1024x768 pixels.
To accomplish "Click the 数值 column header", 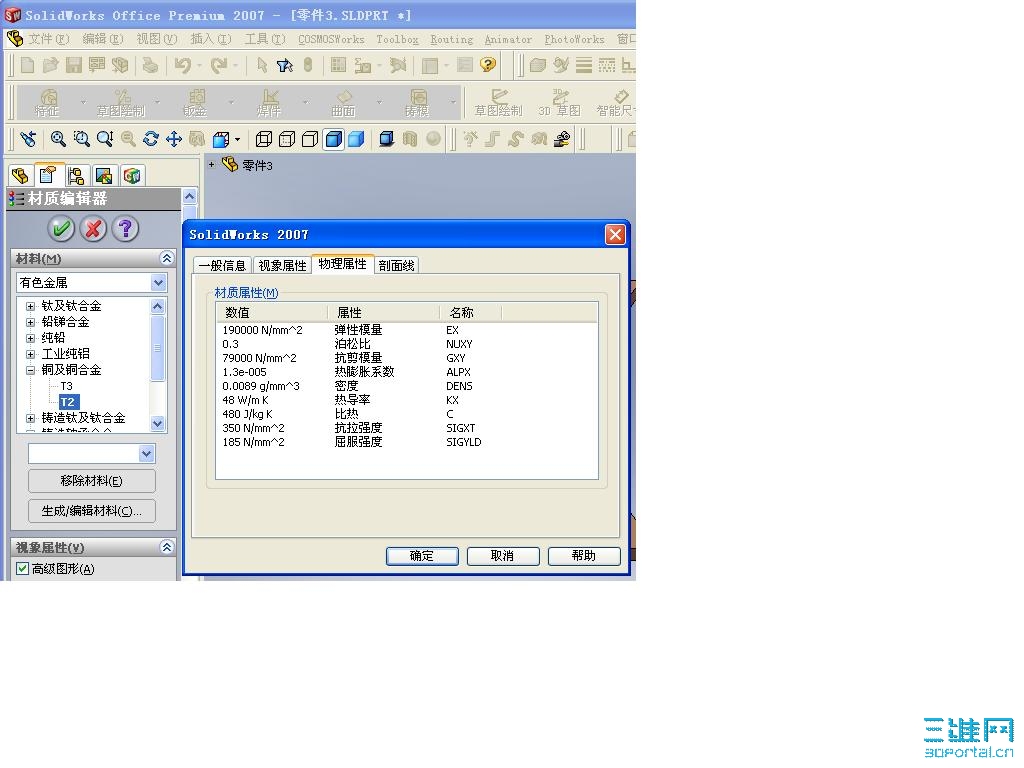I will tap(271, 313).
